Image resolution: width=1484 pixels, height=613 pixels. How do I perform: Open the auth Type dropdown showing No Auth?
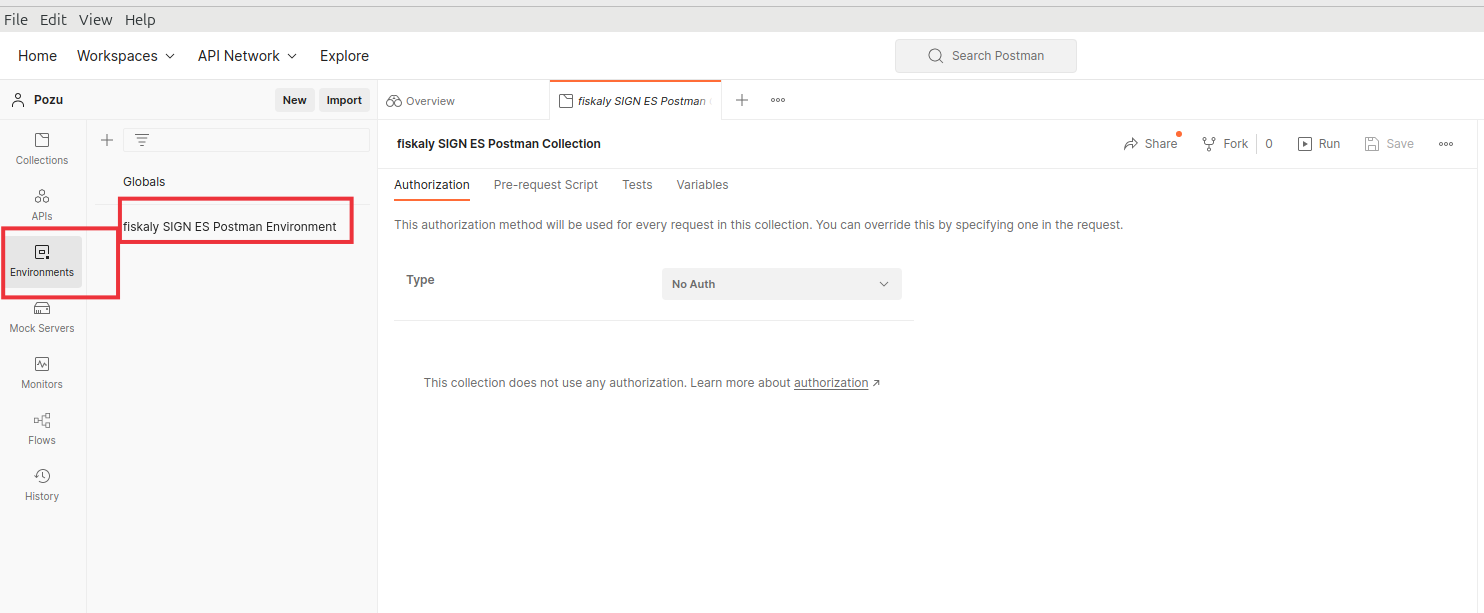(781, 284)
